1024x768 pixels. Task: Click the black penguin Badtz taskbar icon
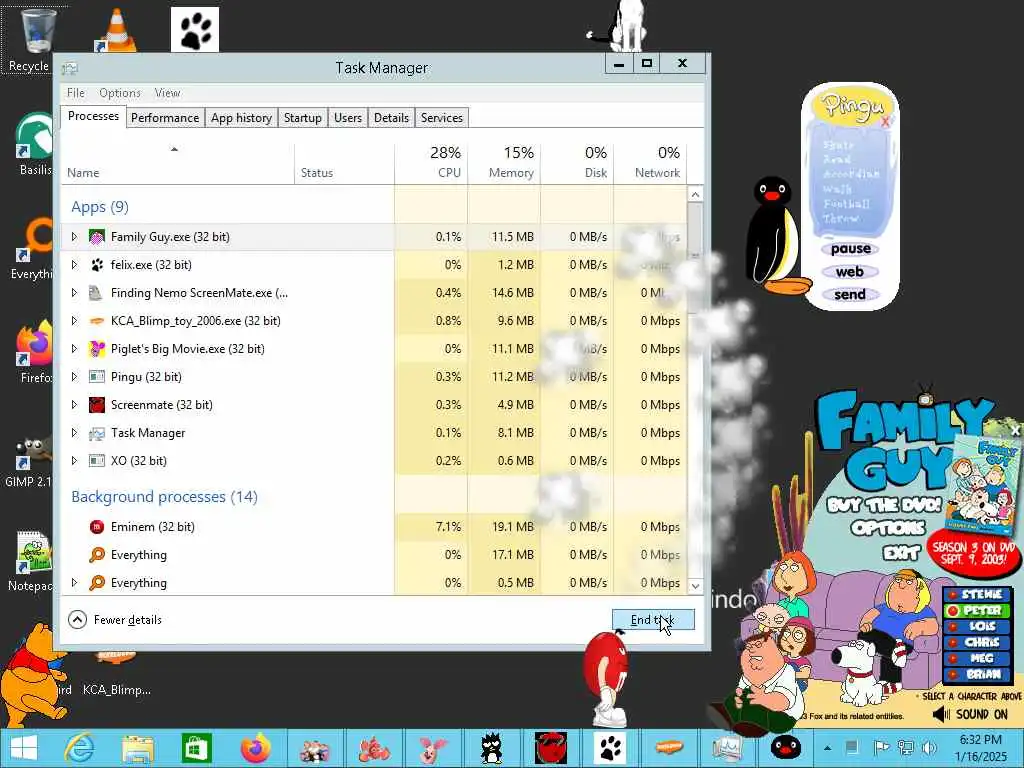coord(491,748)
